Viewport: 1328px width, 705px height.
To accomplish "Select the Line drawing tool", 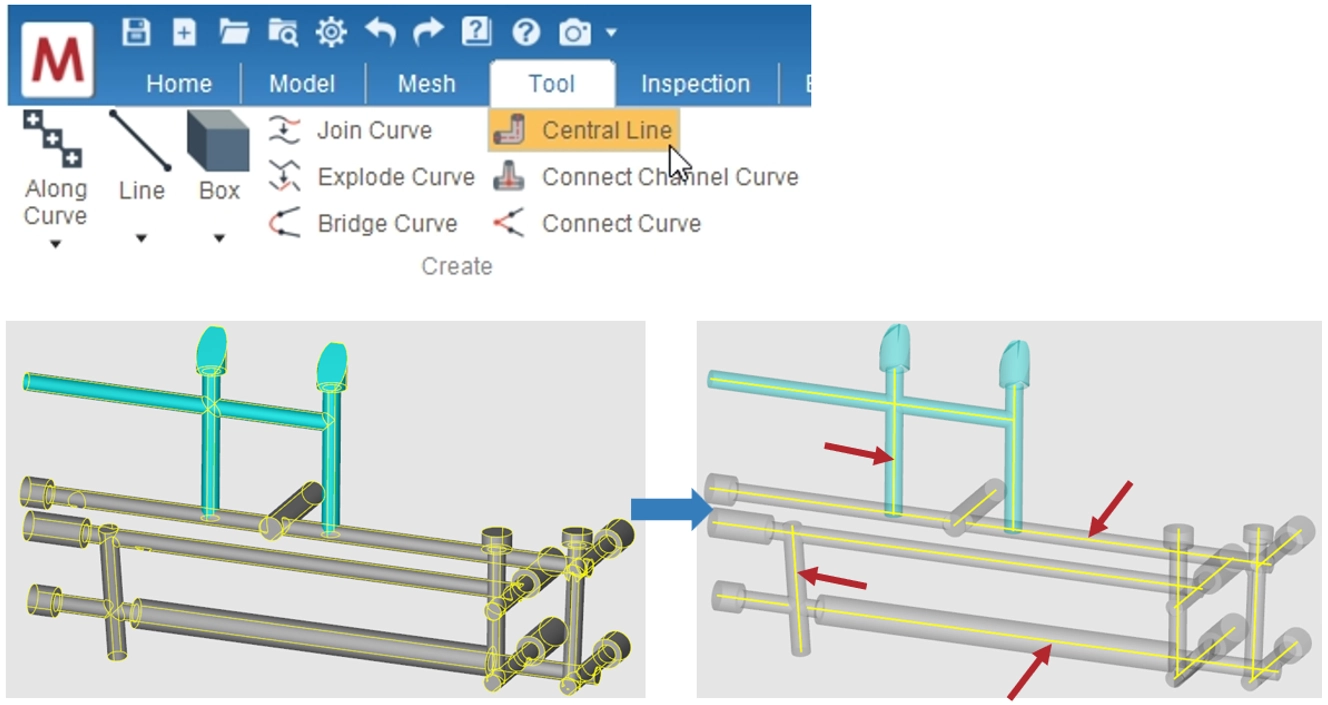I will coord(141,155).
